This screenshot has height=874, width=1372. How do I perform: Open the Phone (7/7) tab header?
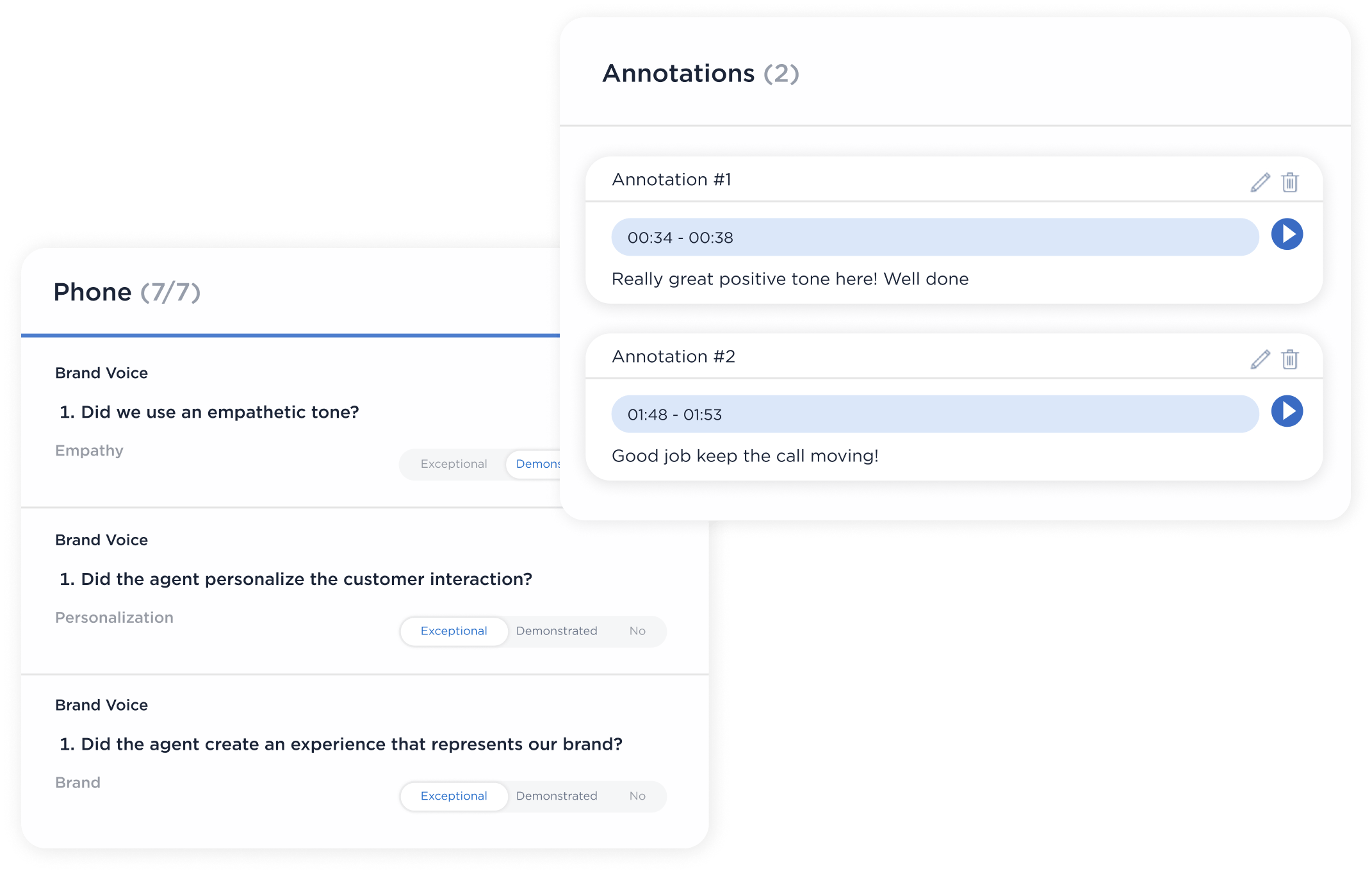point(127,292)
